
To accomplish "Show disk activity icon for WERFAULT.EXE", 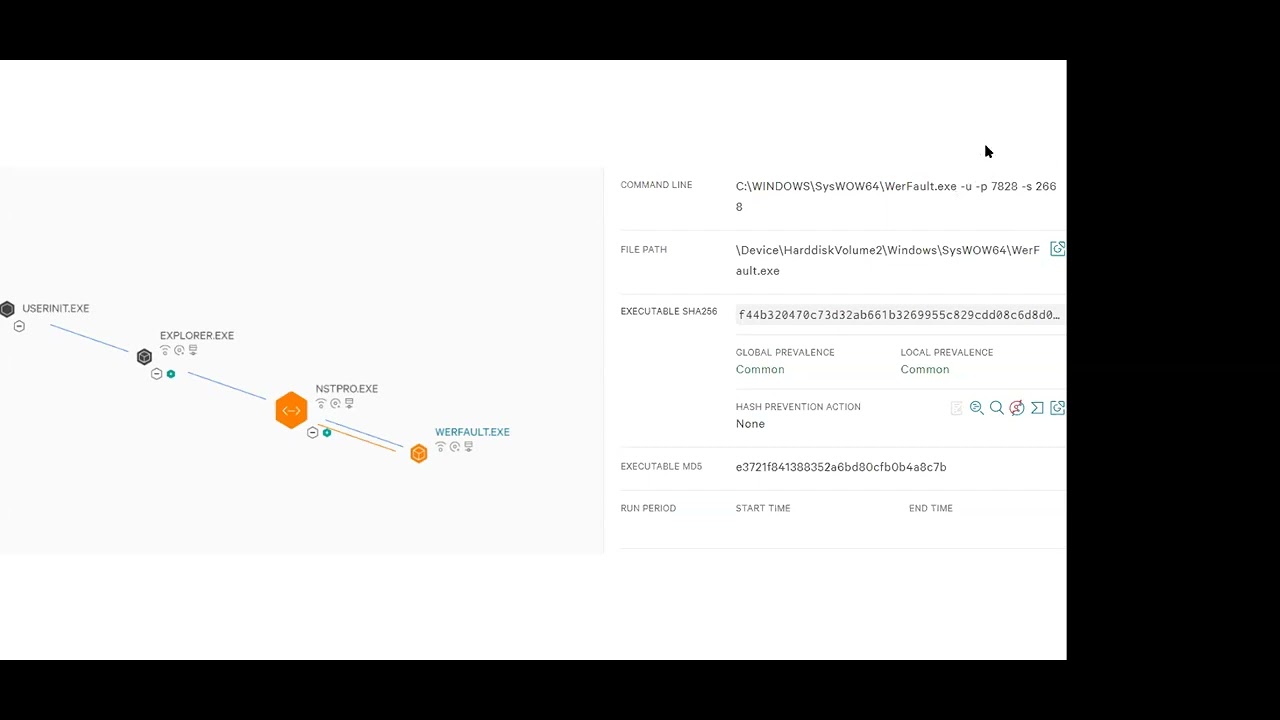I will tap(468, 447).
